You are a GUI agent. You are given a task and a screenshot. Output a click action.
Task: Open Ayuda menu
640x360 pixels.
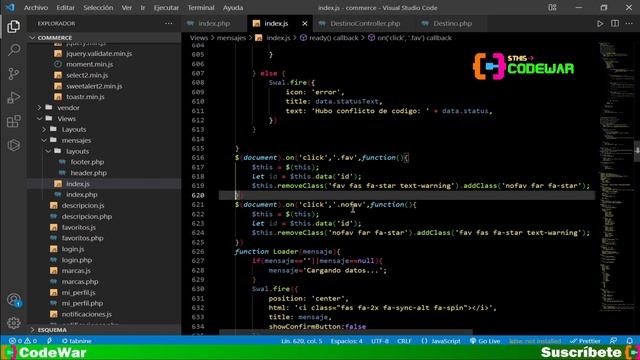point(233,8)
